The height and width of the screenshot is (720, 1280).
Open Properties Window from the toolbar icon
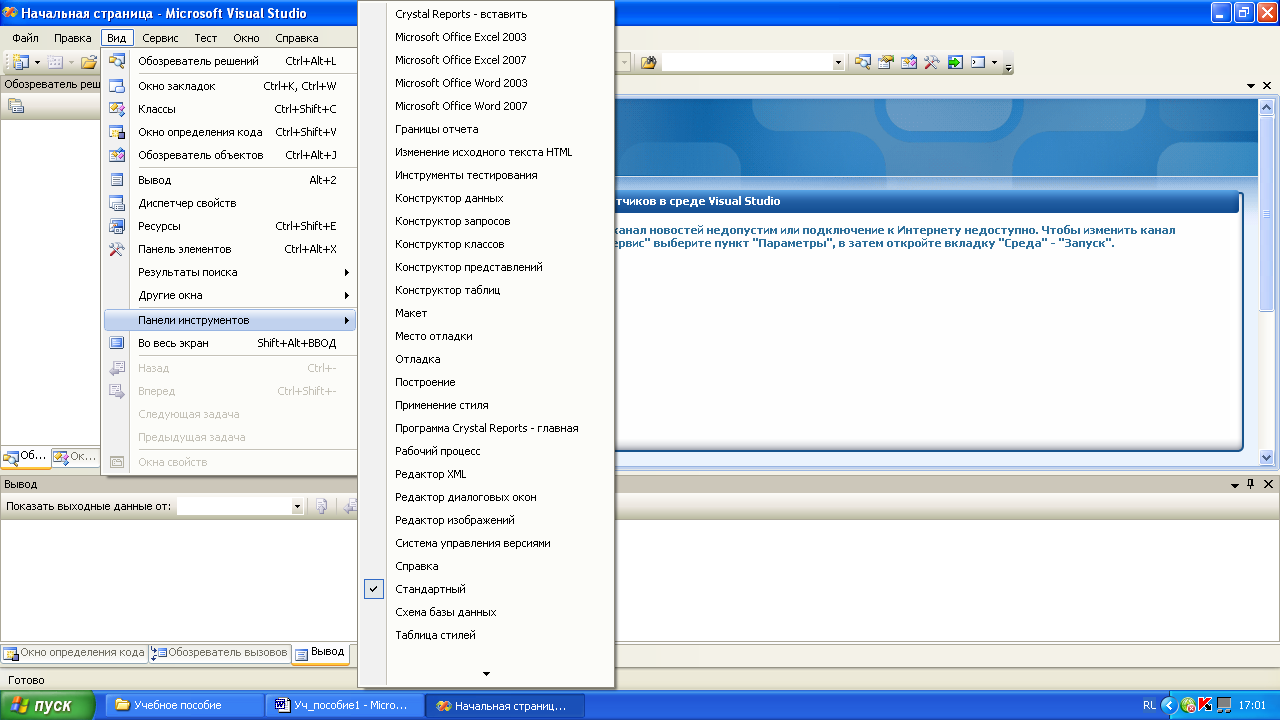coord(886,62)
